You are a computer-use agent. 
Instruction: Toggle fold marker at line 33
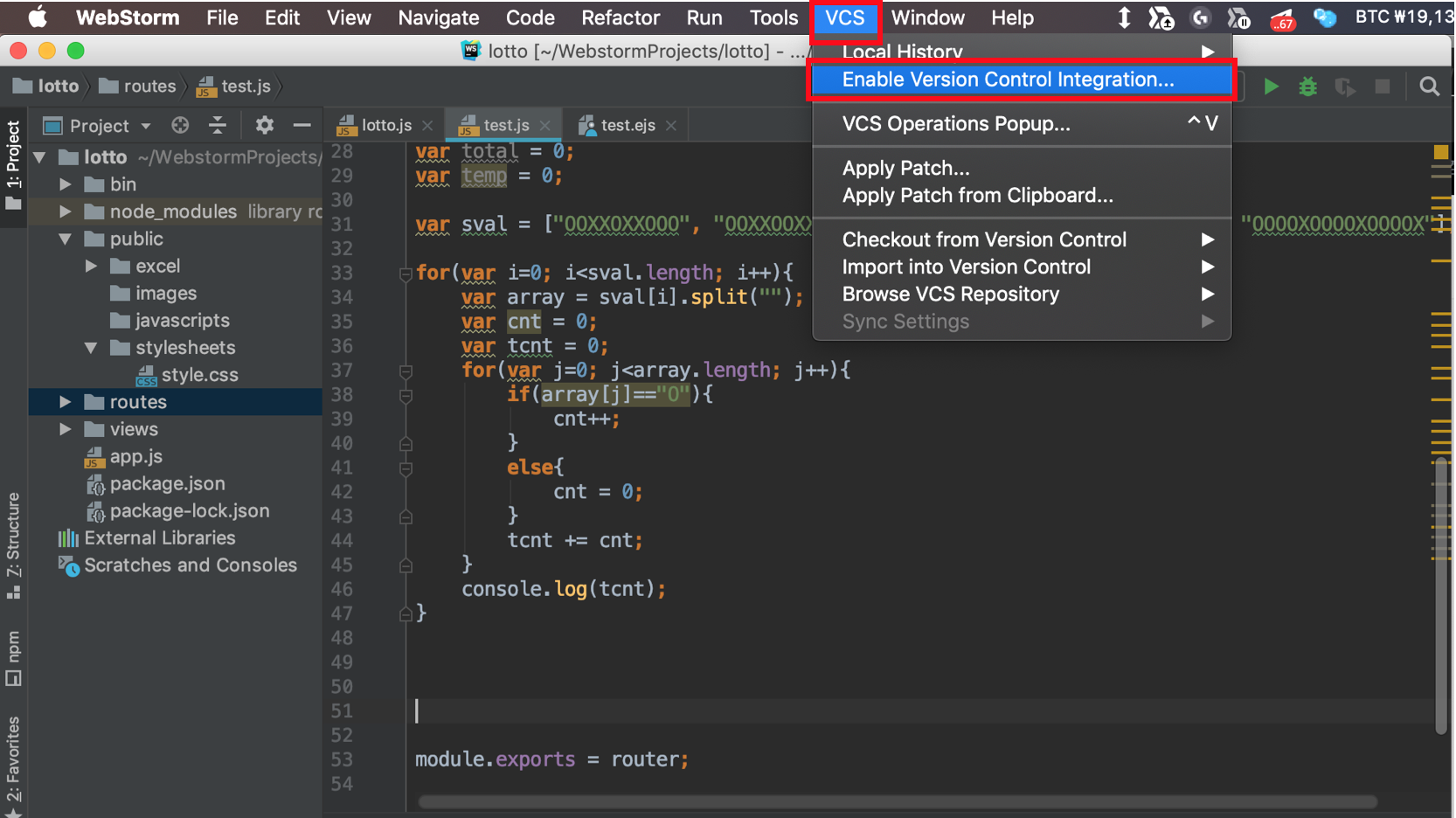pos(406,274)
